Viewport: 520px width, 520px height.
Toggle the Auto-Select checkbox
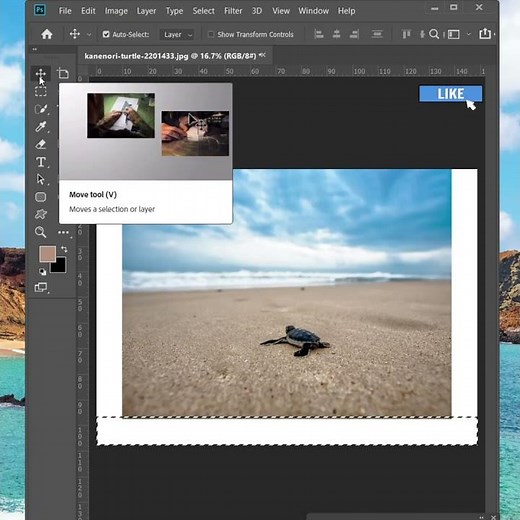coord(106,34)
